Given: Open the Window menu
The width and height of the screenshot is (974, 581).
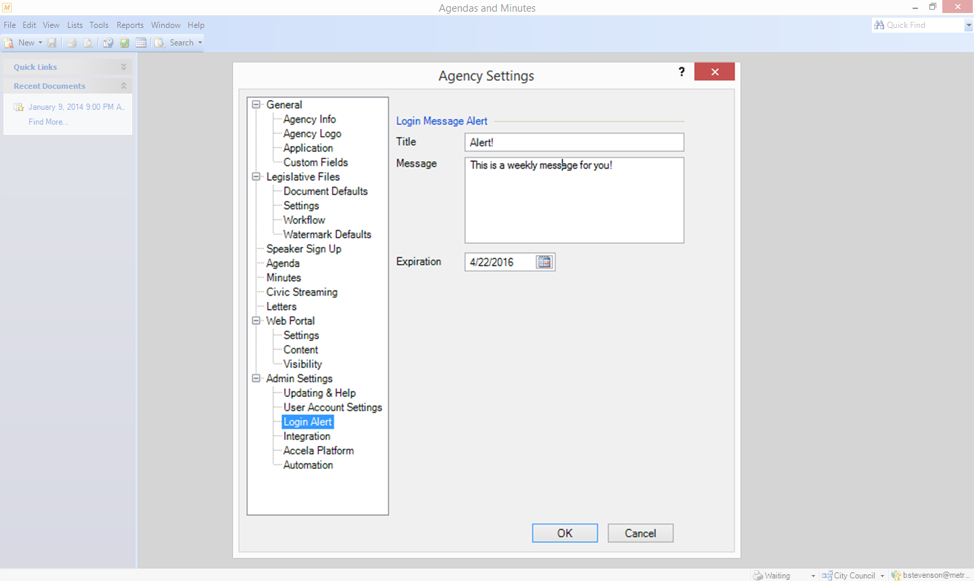Looking at the screenshot, I should coord(165,25).
